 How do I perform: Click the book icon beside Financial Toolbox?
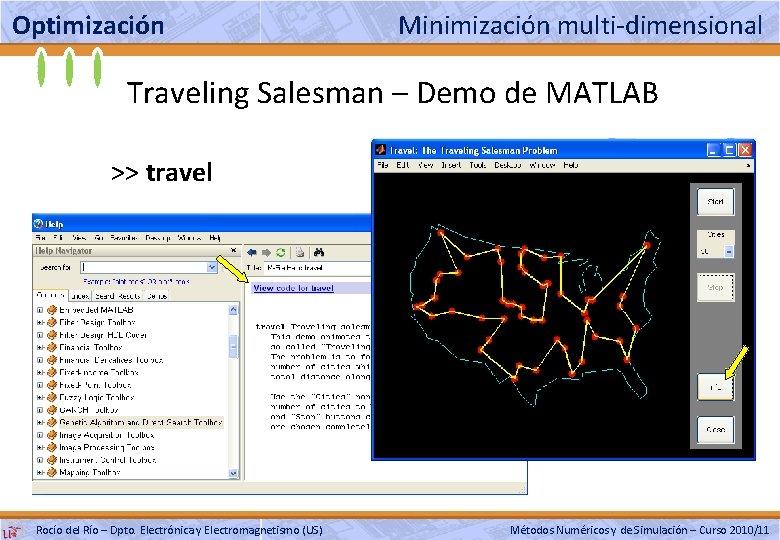52,347
